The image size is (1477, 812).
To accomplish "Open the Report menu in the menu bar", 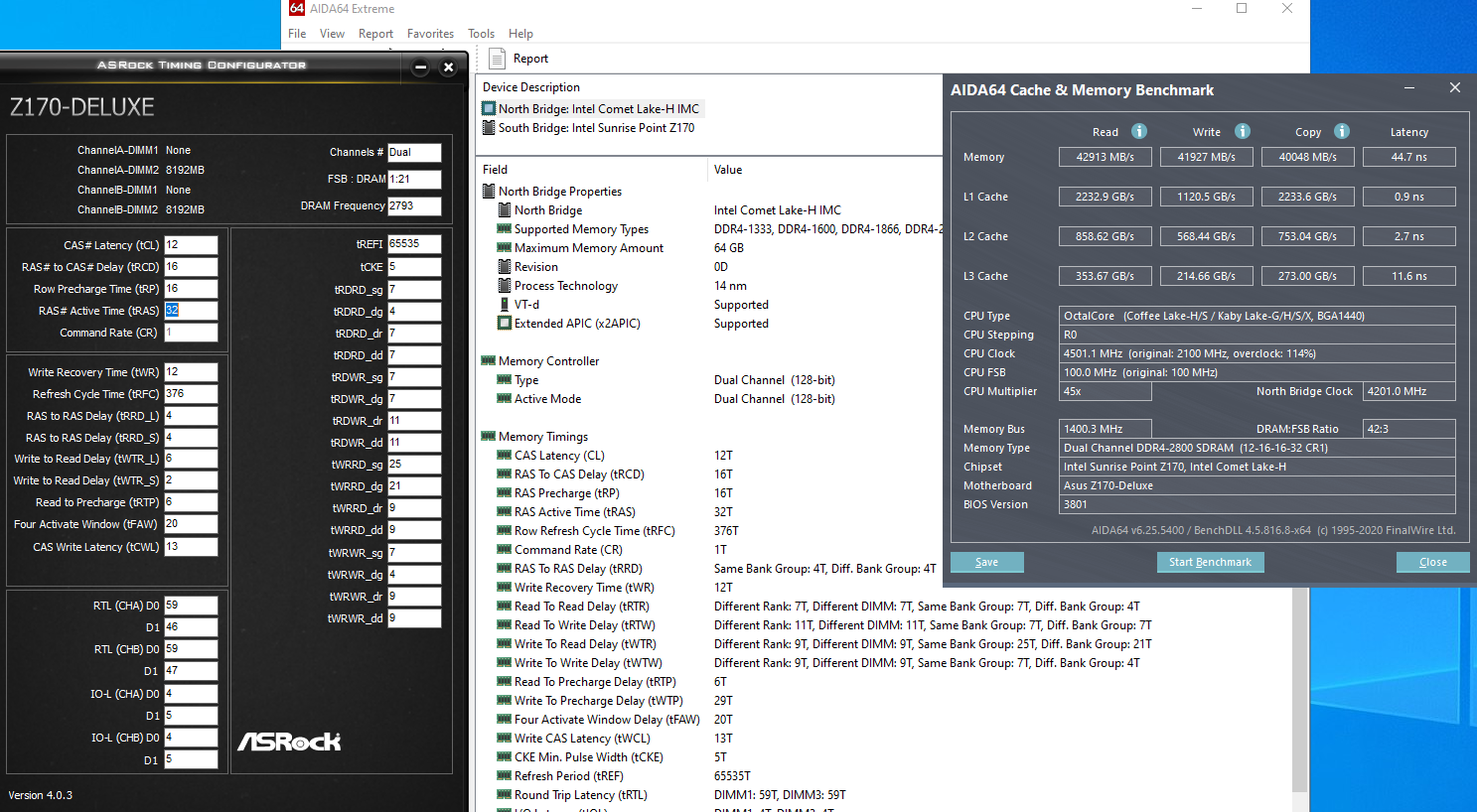I will point(375,34).
